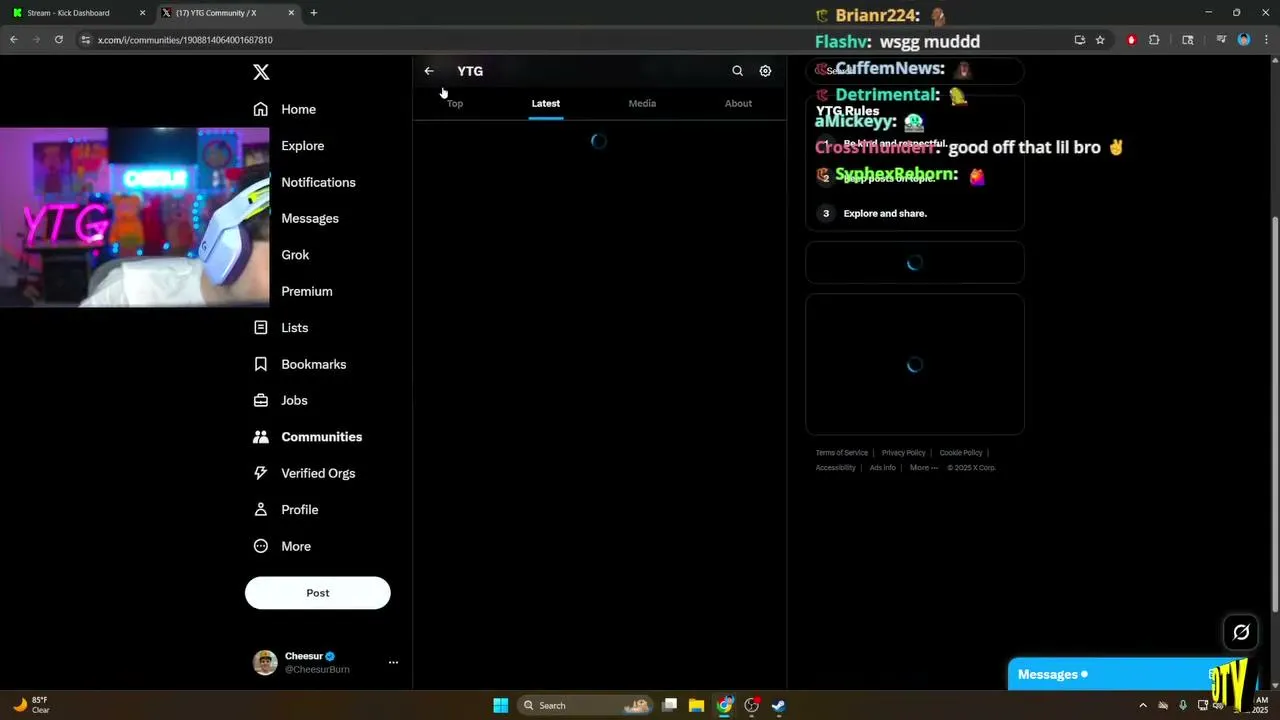Screen dimensions: 1280x720
Task: Click the Profile person icon
Action: [261, 510]
